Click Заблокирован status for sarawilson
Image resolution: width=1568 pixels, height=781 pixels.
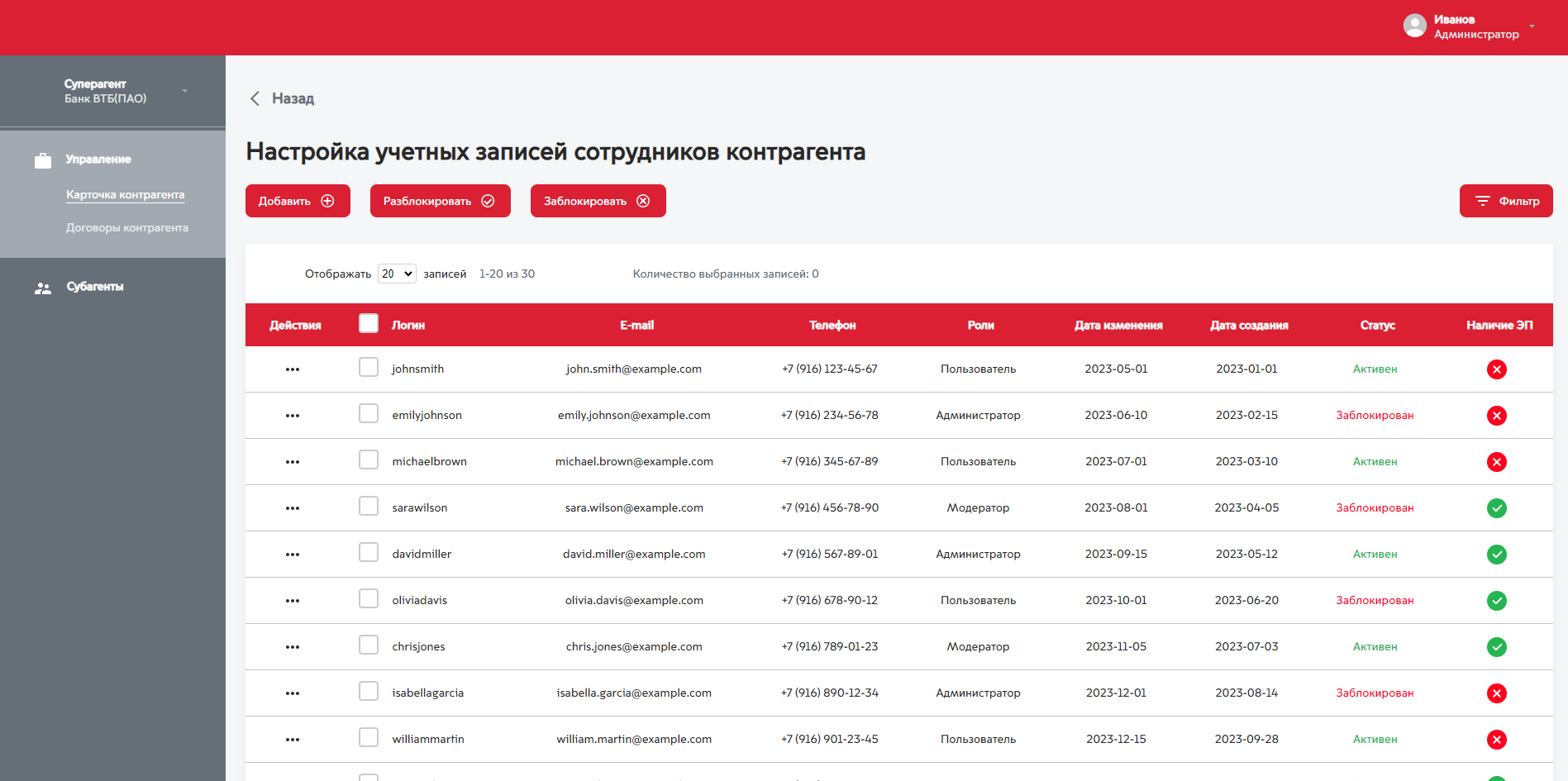tap(1375, 508)
